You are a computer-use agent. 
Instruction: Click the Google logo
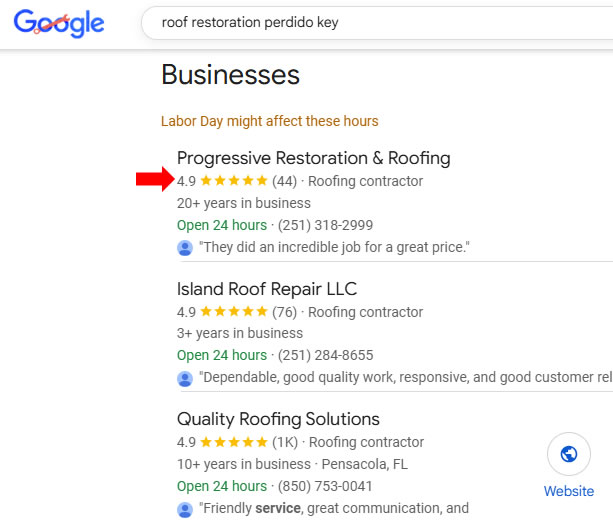pos(59,23)
